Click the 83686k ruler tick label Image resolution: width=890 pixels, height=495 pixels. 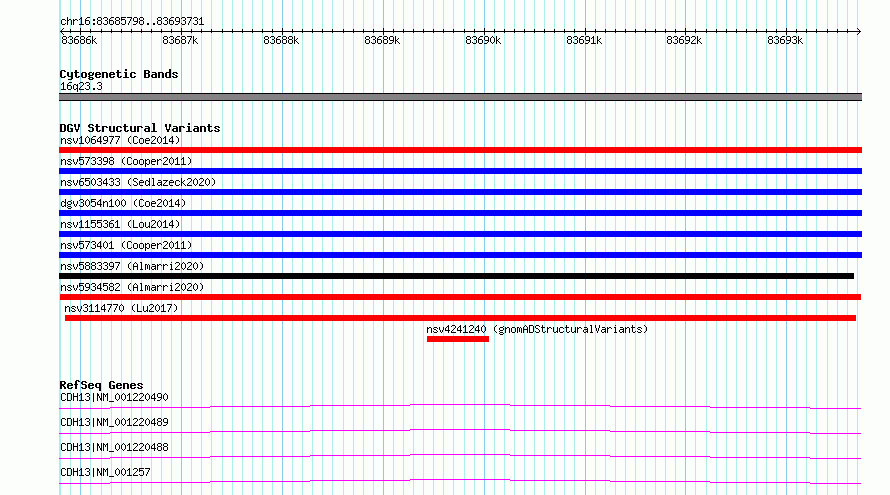[x=79, y=40]
